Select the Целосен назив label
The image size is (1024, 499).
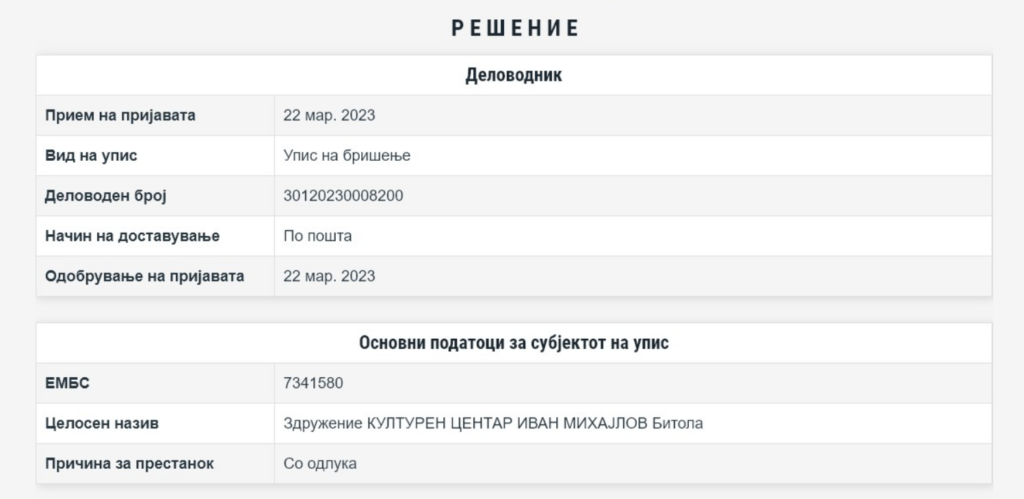click(102, 424)
